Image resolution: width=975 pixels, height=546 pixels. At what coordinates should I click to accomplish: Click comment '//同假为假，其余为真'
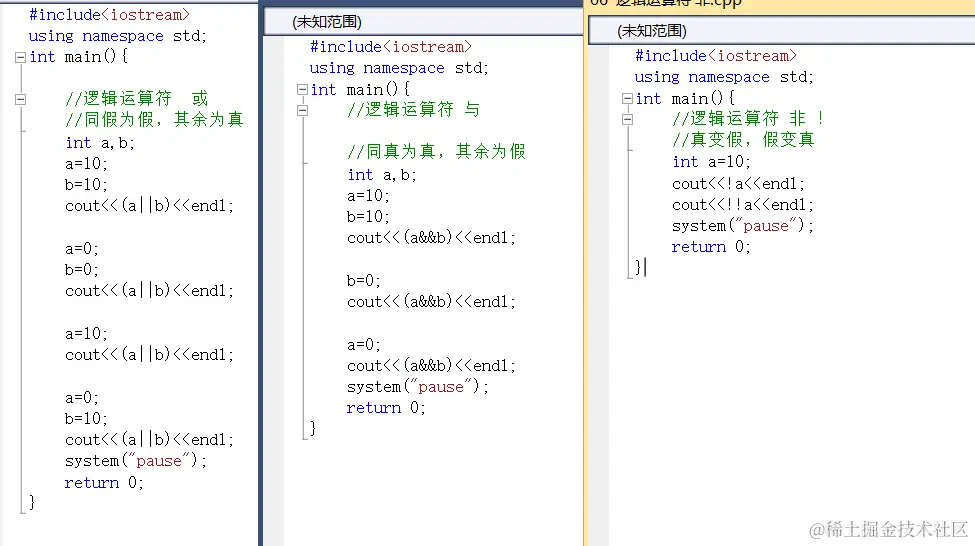click(x=154, y=119)
